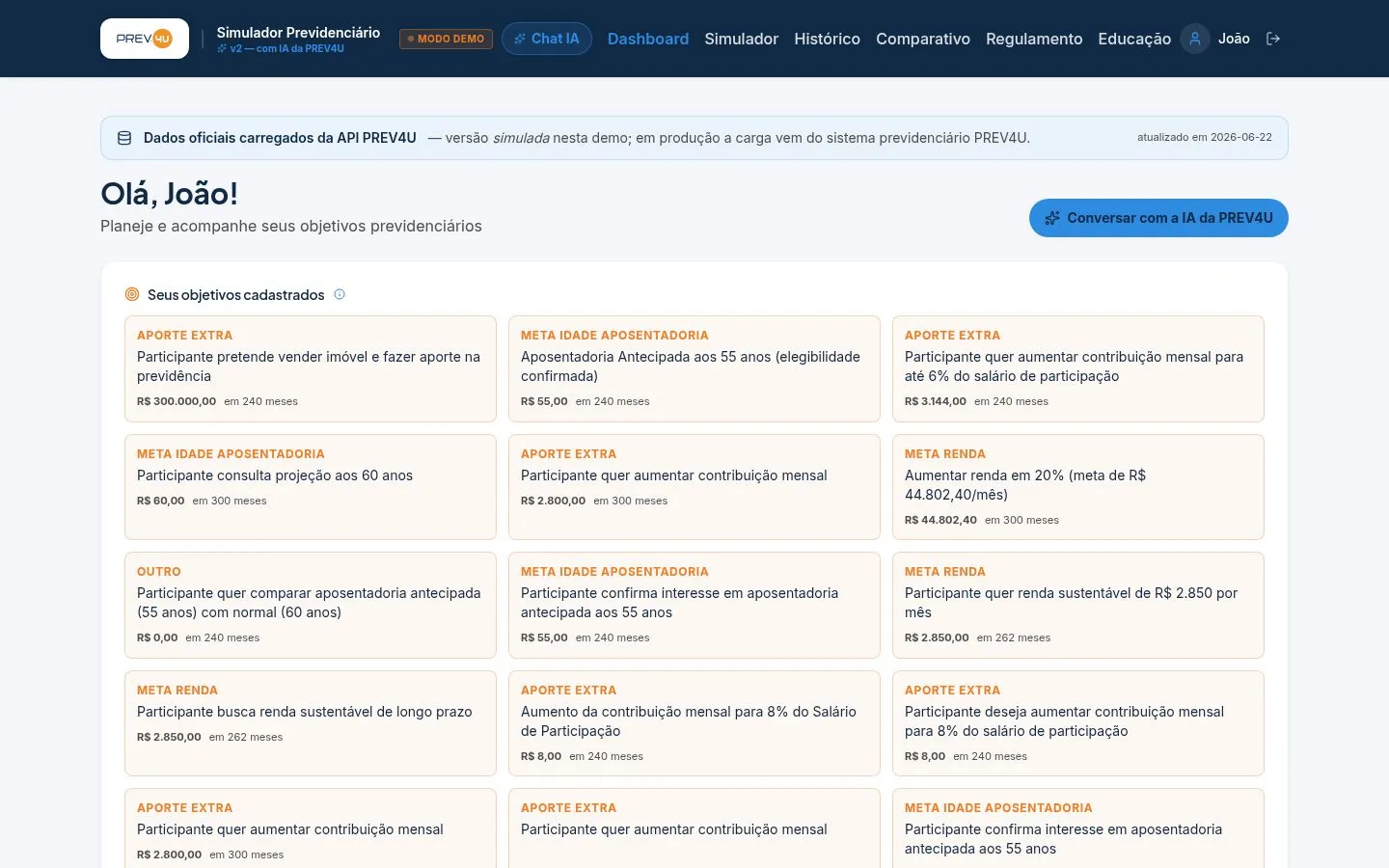
Task: Select the Participante deseja aumentar contribuição card
Action: click(1078, 723)
